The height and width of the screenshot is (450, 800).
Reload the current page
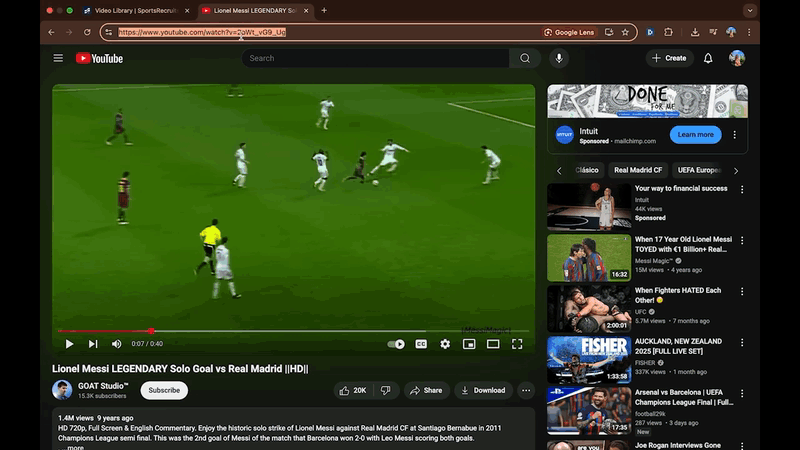point(87,32)
